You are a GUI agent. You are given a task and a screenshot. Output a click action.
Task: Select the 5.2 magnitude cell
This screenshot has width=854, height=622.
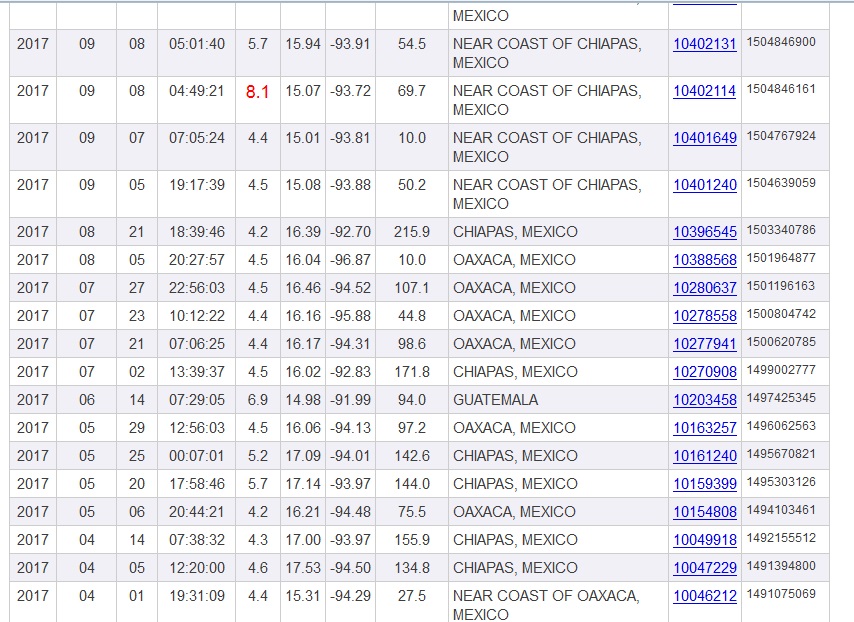tap(258, 456)
